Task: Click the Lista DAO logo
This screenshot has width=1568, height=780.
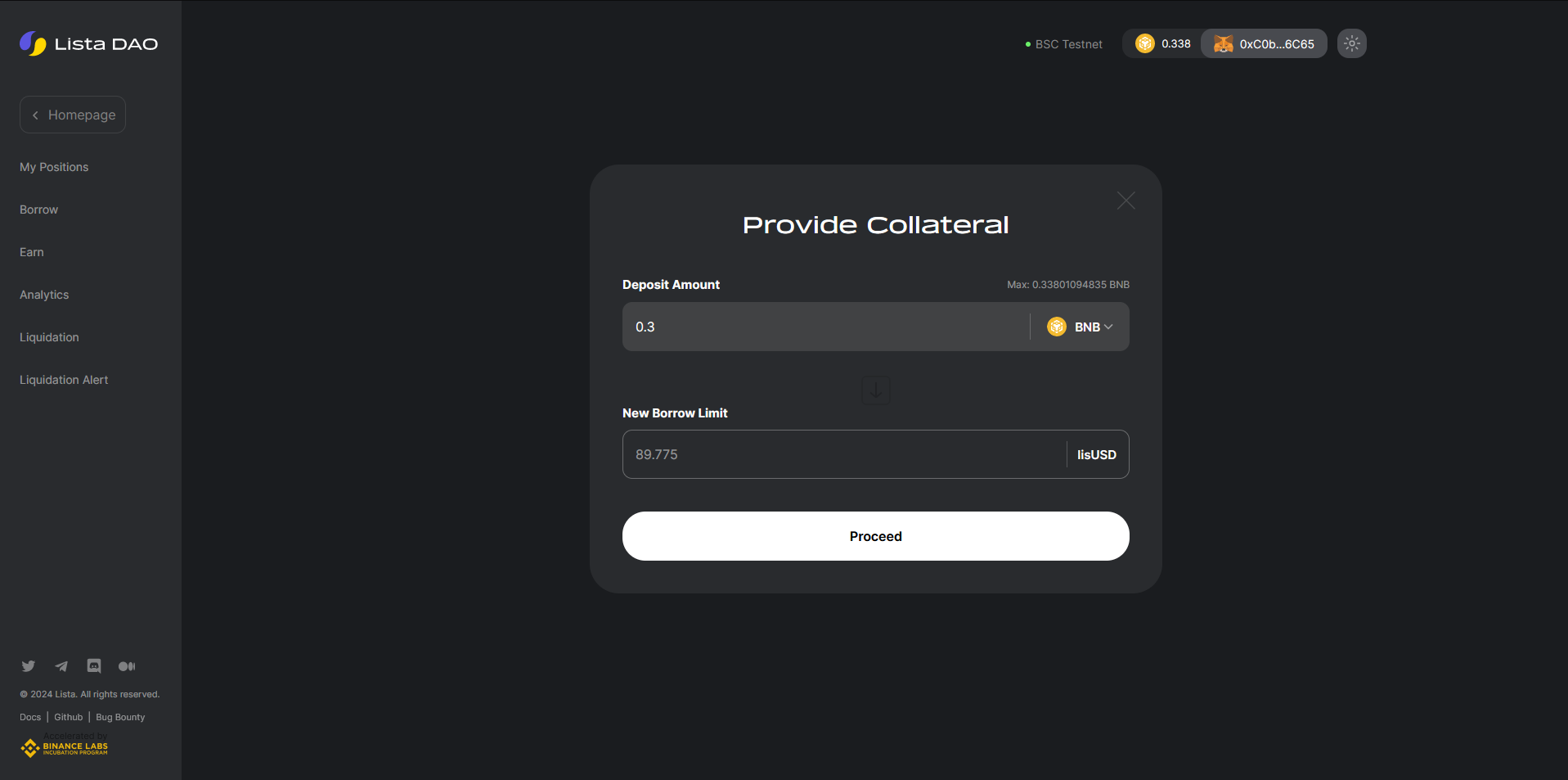Action: pos(88,43)
